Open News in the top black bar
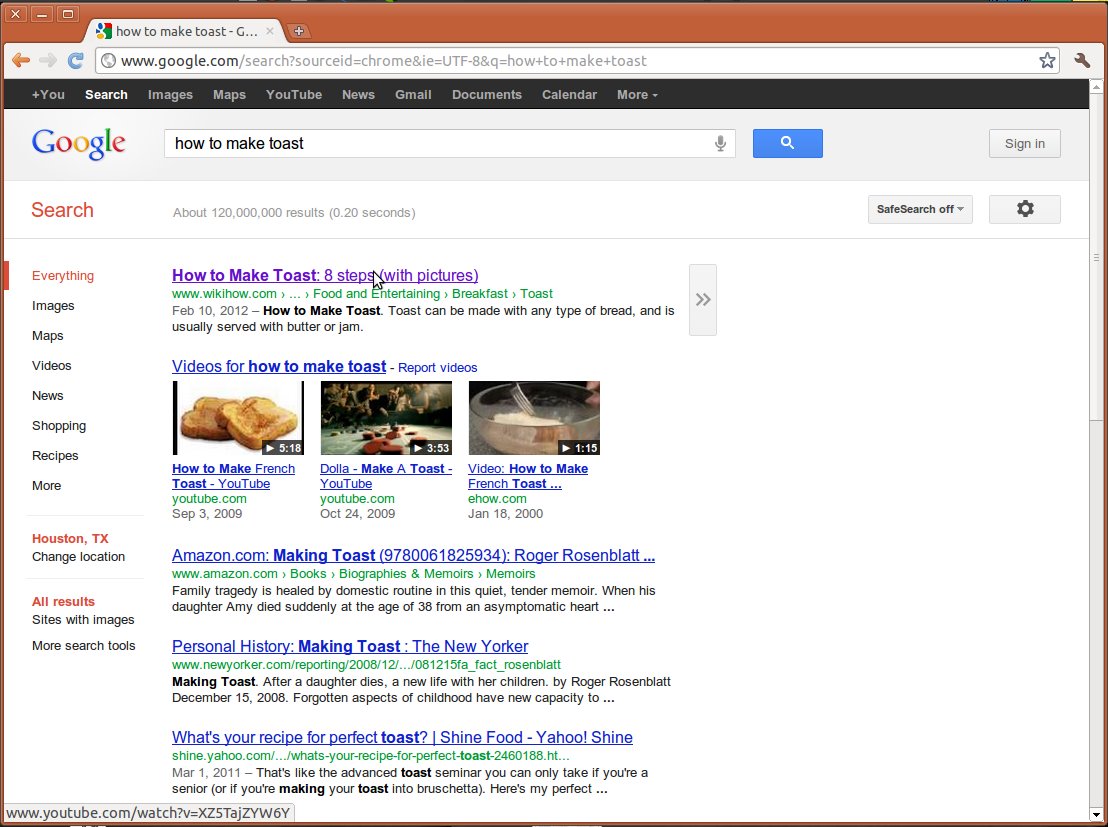This screenshot has width=1108, height=827. click(x=358, y=95)
